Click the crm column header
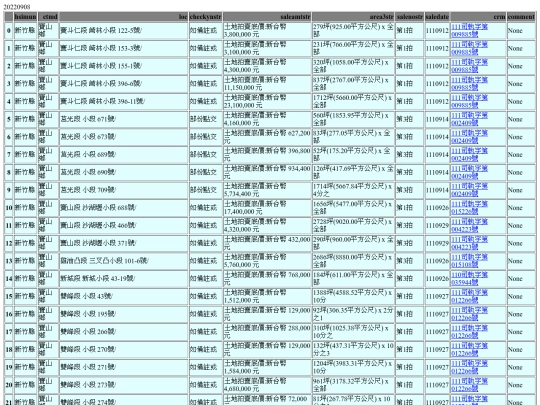Viewport: 540px width, 405px height. 478,17
